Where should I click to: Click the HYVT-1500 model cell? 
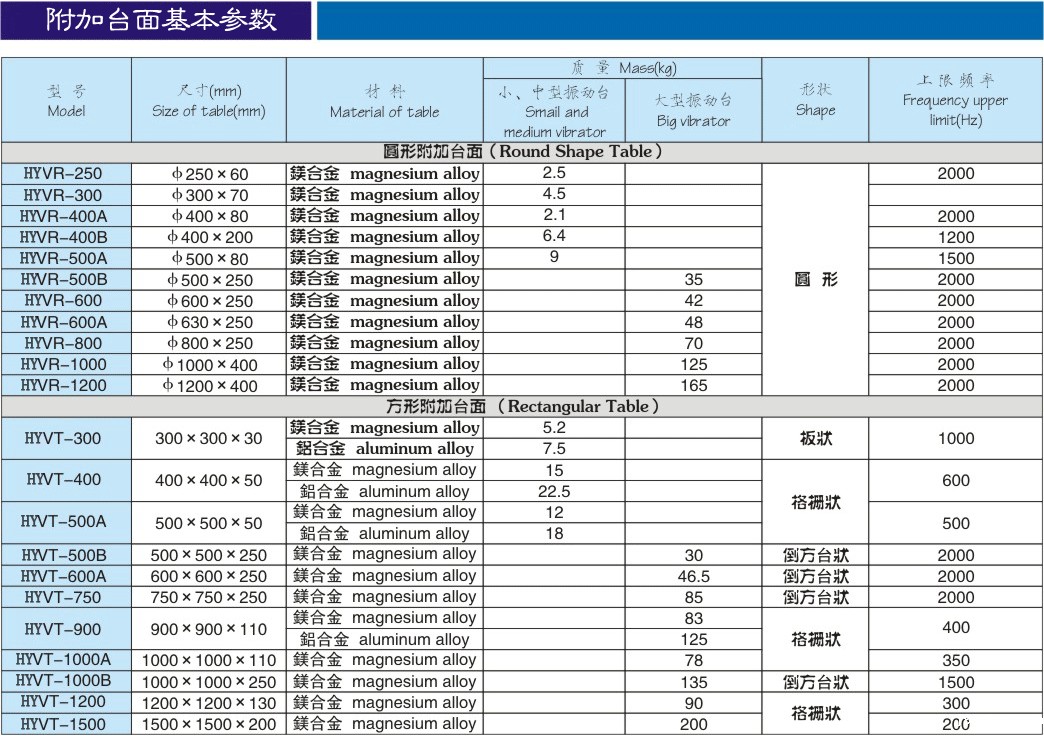click(x=65, y=723)
